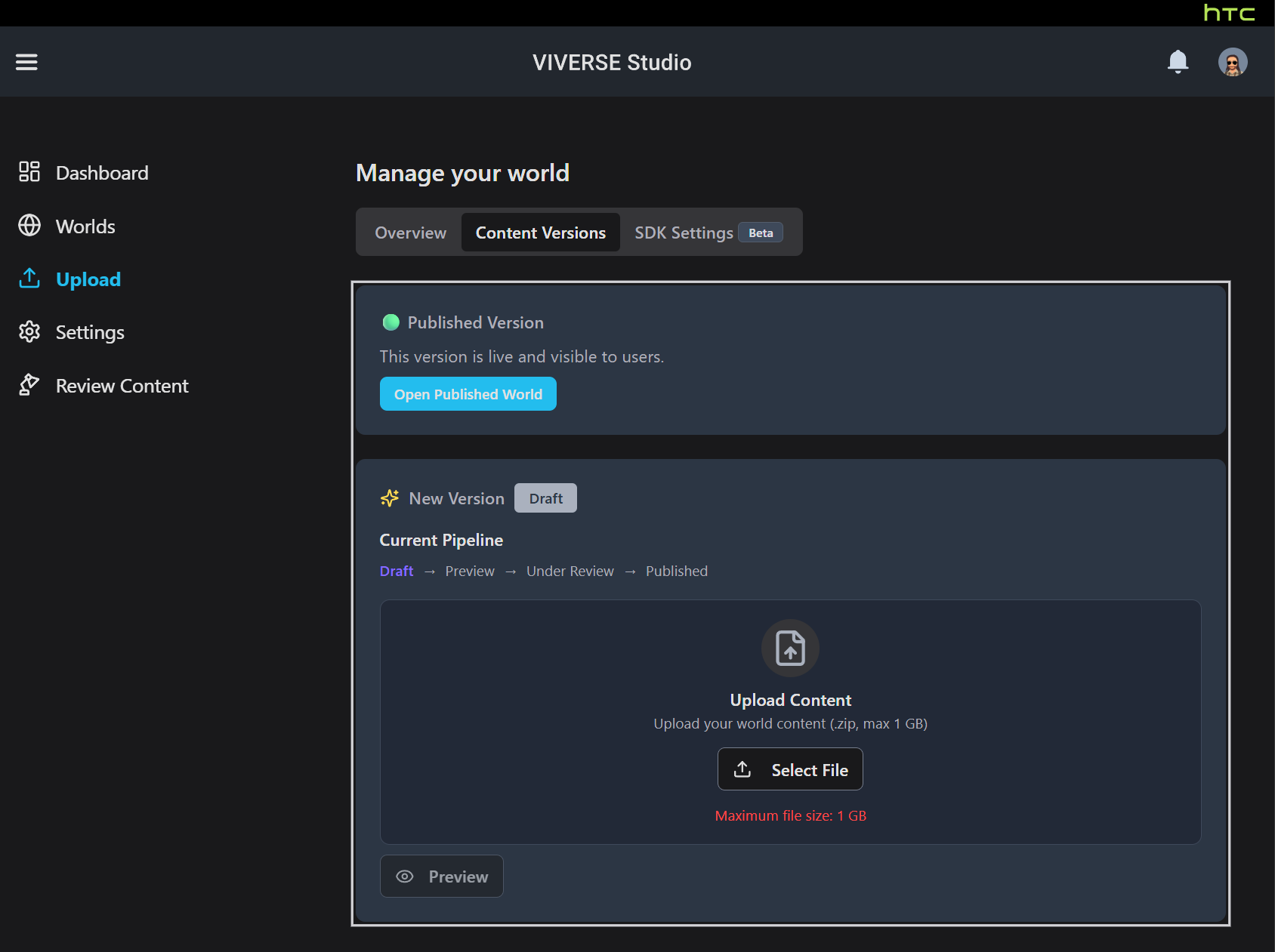The image size is (1275, 952).
Task: Click the Preview button with eye icon
Action: pos(442,877)
